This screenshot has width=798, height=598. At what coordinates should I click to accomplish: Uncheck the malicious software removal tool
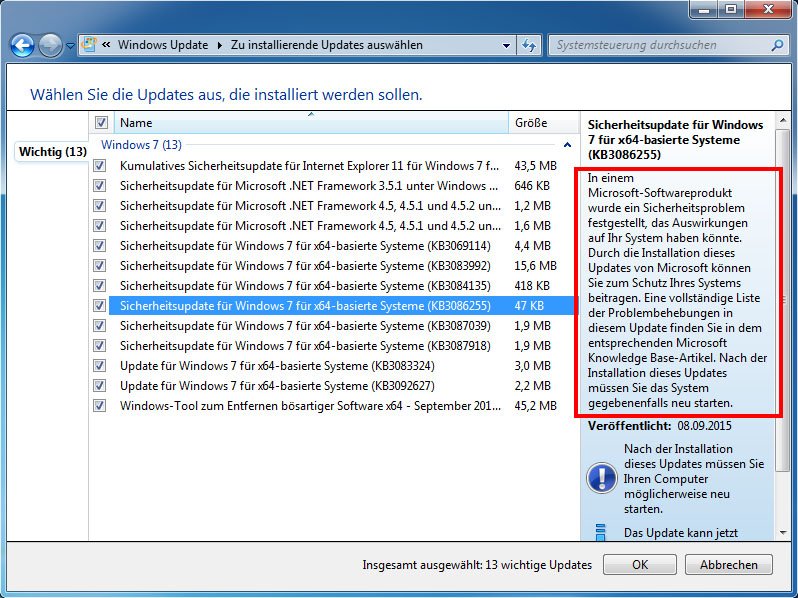coord(99,405)
